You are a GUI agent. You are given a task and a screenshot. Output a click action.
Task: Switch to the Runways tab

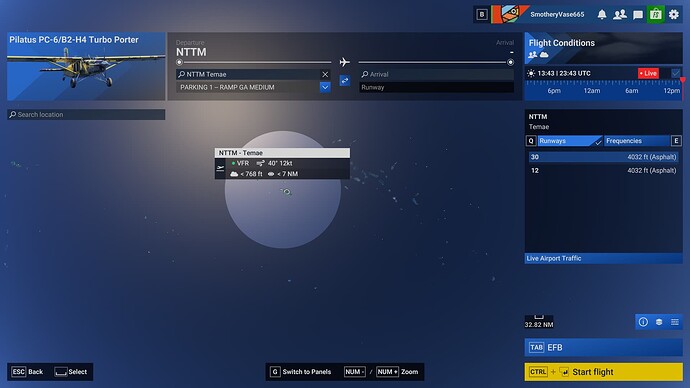coord(570,141)
